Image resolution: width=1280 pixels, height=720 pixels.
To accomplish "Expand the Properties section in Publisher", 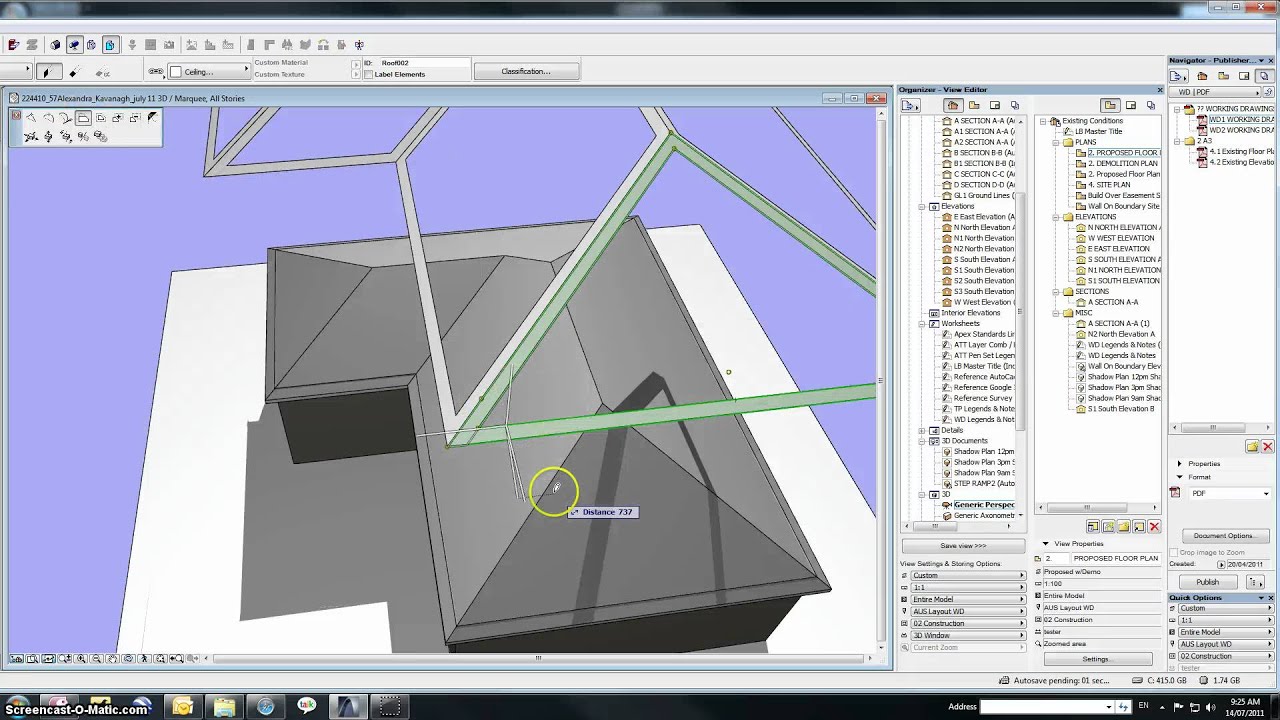I will tap(1180, 464).
